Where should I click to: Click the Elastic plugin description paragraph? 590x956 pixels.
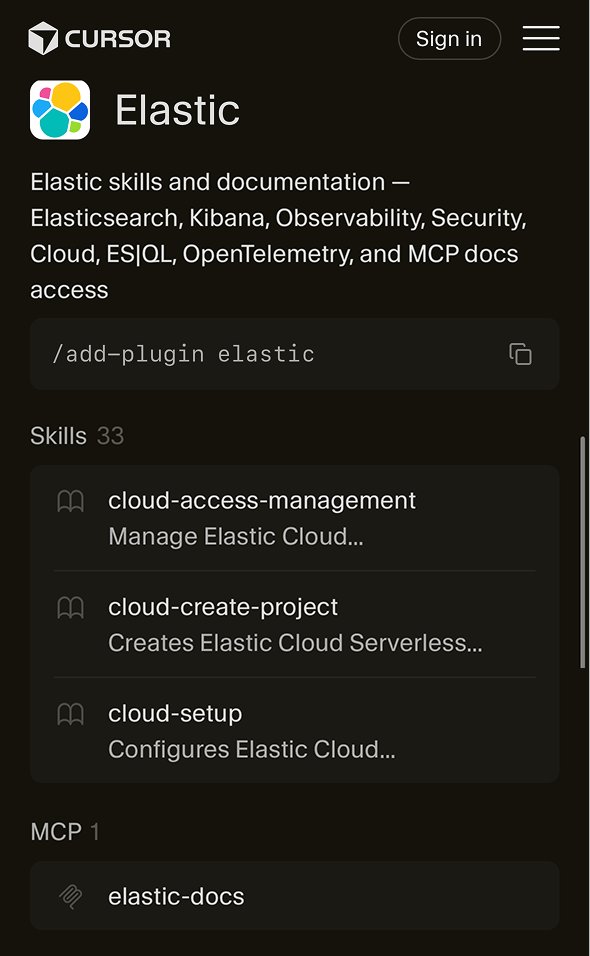pos(279,236)
